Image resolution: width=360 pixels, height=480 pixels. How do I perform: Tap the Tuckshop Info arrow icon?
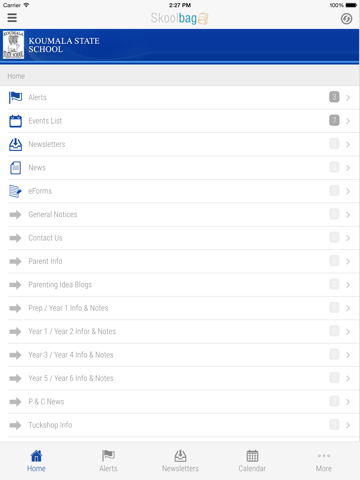15,425
